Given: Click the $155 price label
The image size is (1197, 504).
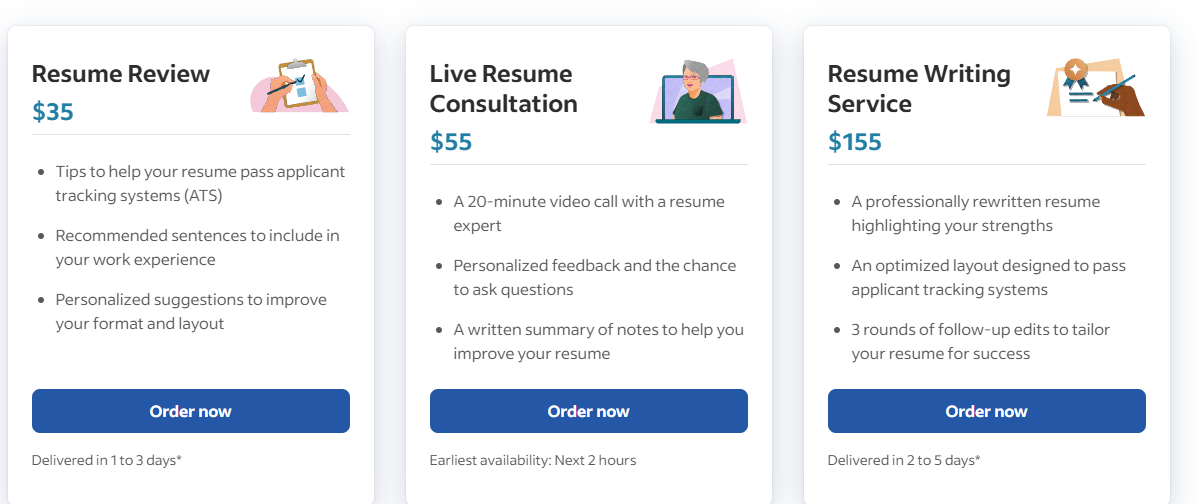Looking at the screenshot, I should pyautogui.click(x=855, y=142).
